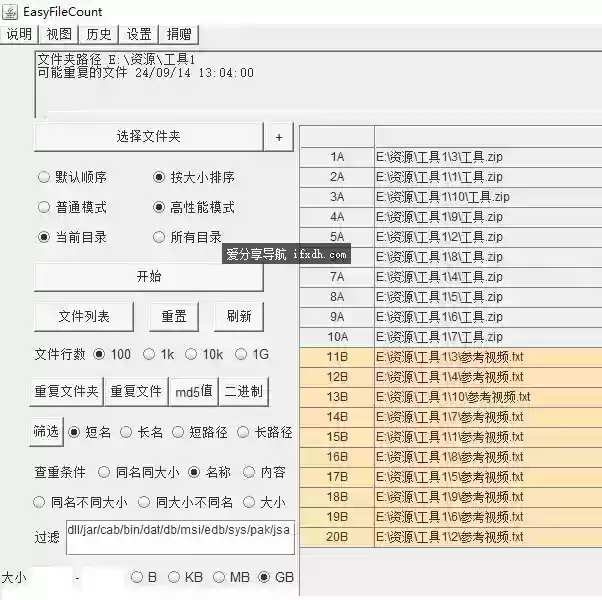Click the EasyFileCount Java app icon
This screenshot has width=602, height=600.
point(10,12)
